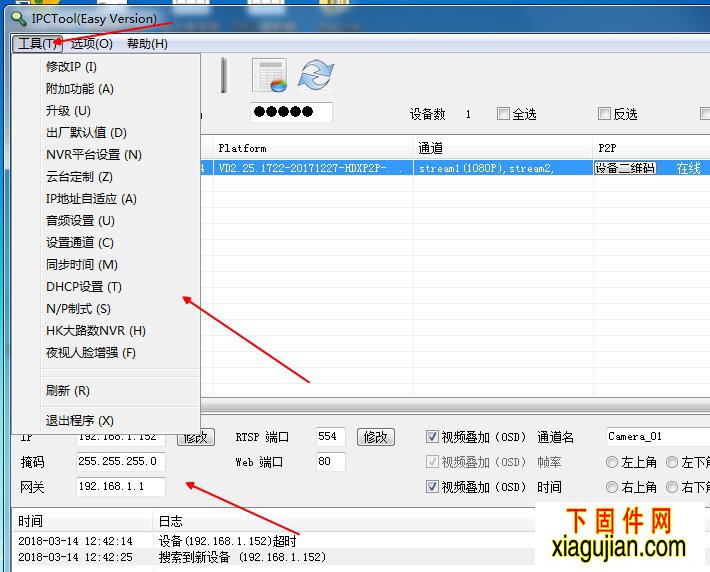Click log timestamp 2018-03-14 12:42:14
This screenshot has width=710, height=572.
click(x=75, y=541)
